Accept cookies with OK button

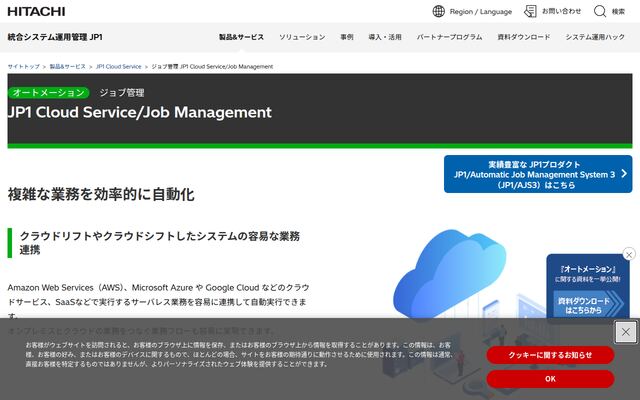[550, 379]
